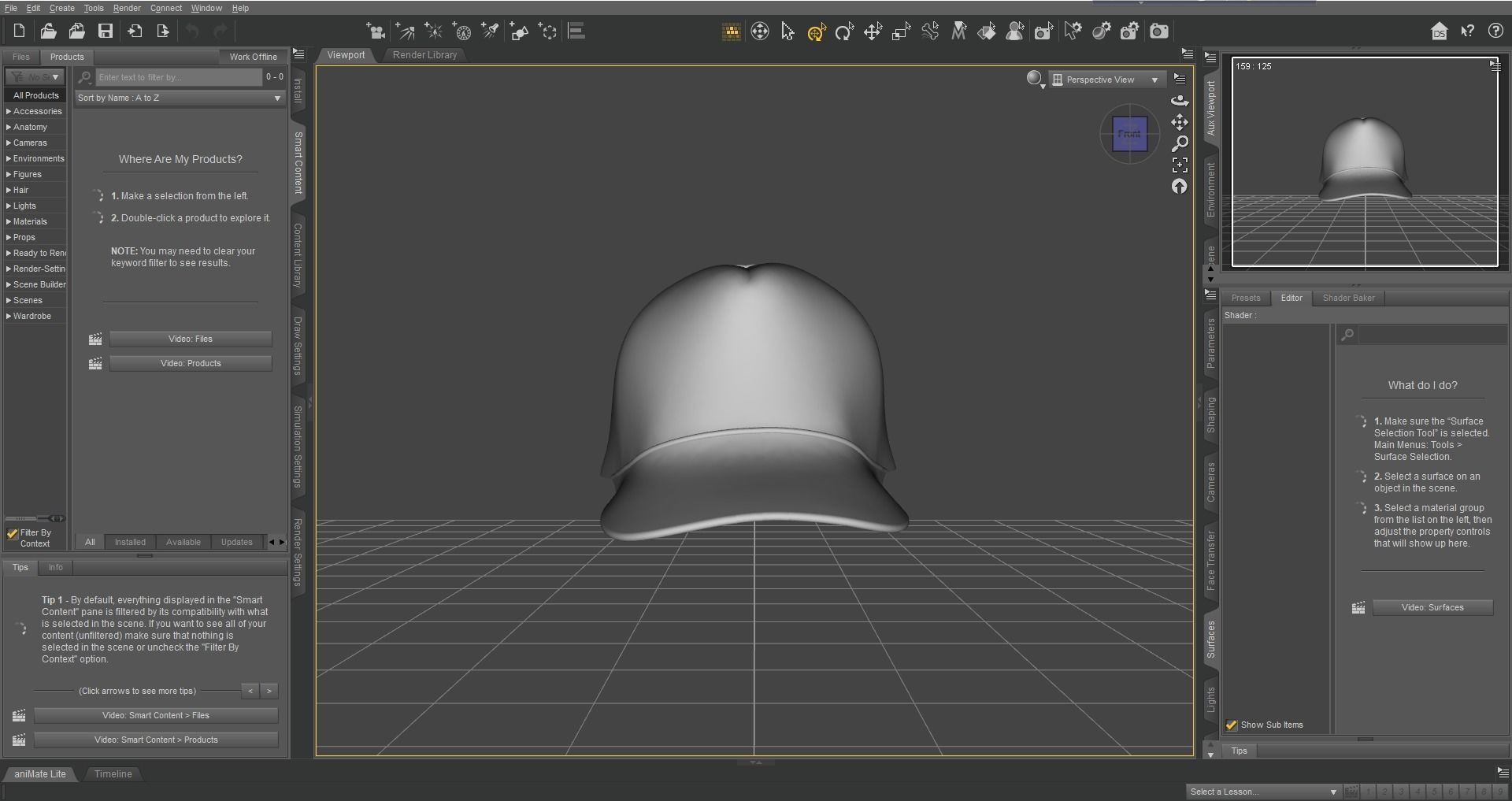
Task: Click the Export file icon
Action: coord(163,32)
